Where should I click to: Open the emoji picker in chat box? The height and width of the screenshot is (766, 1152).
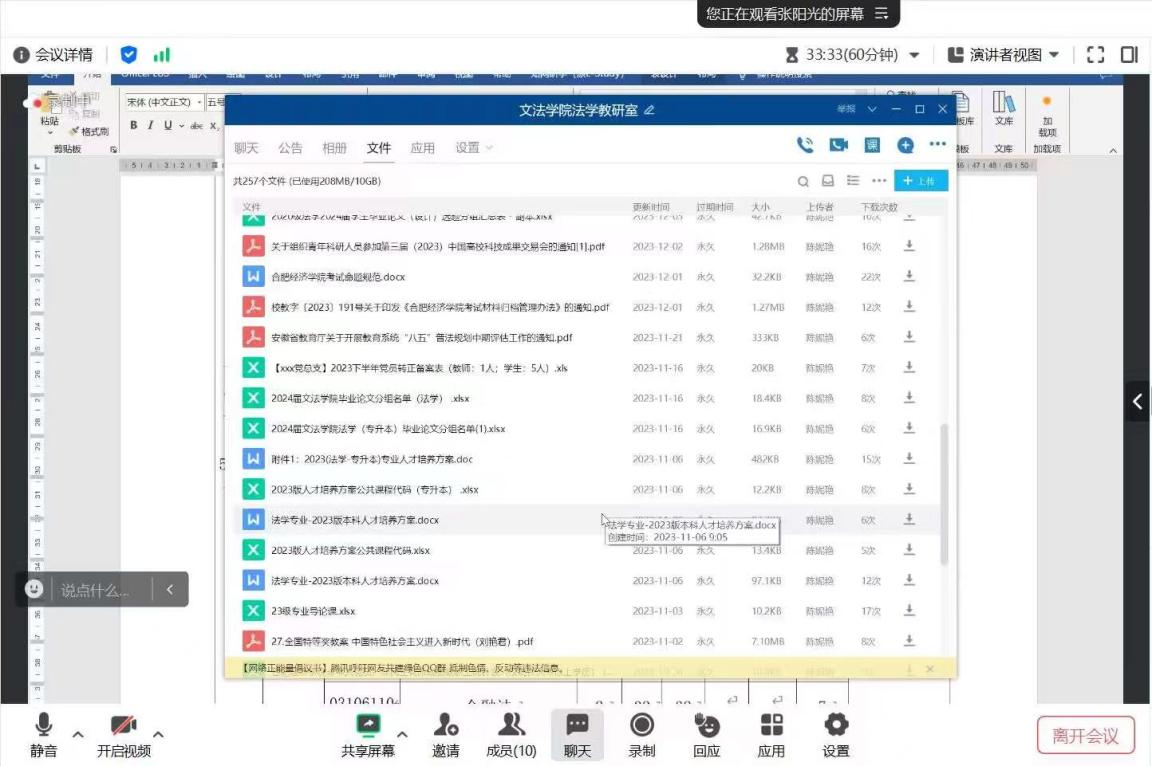[x=35, y=589]
